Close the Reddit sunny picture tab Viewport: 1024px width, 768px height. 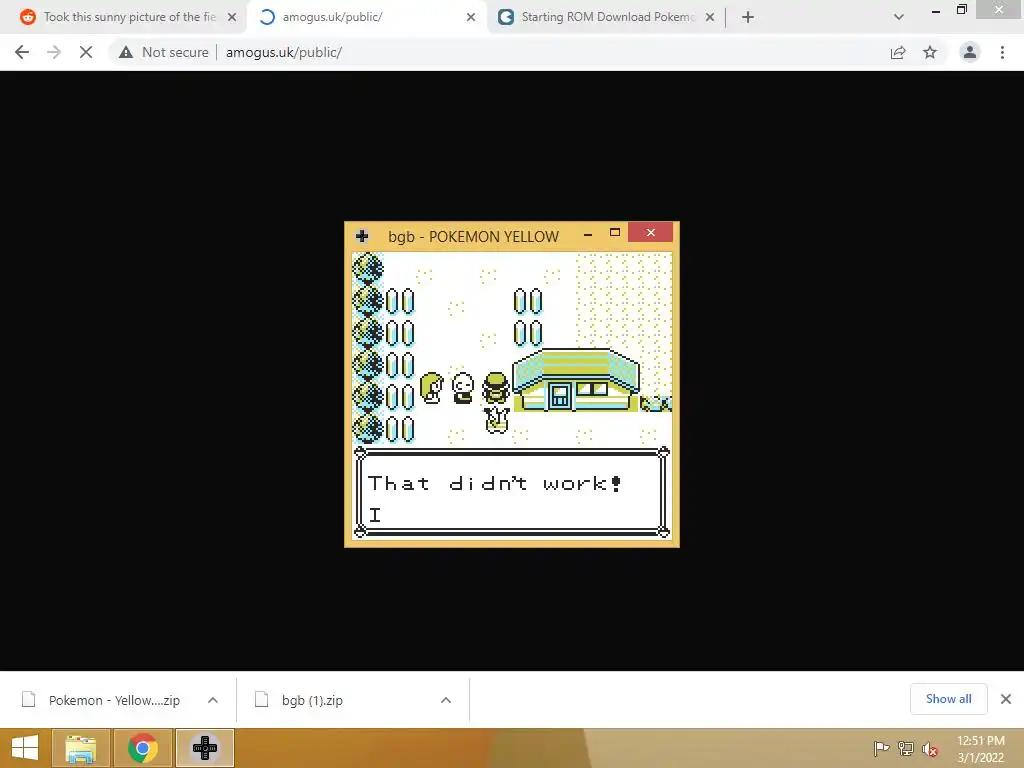[x=232, y=18]
